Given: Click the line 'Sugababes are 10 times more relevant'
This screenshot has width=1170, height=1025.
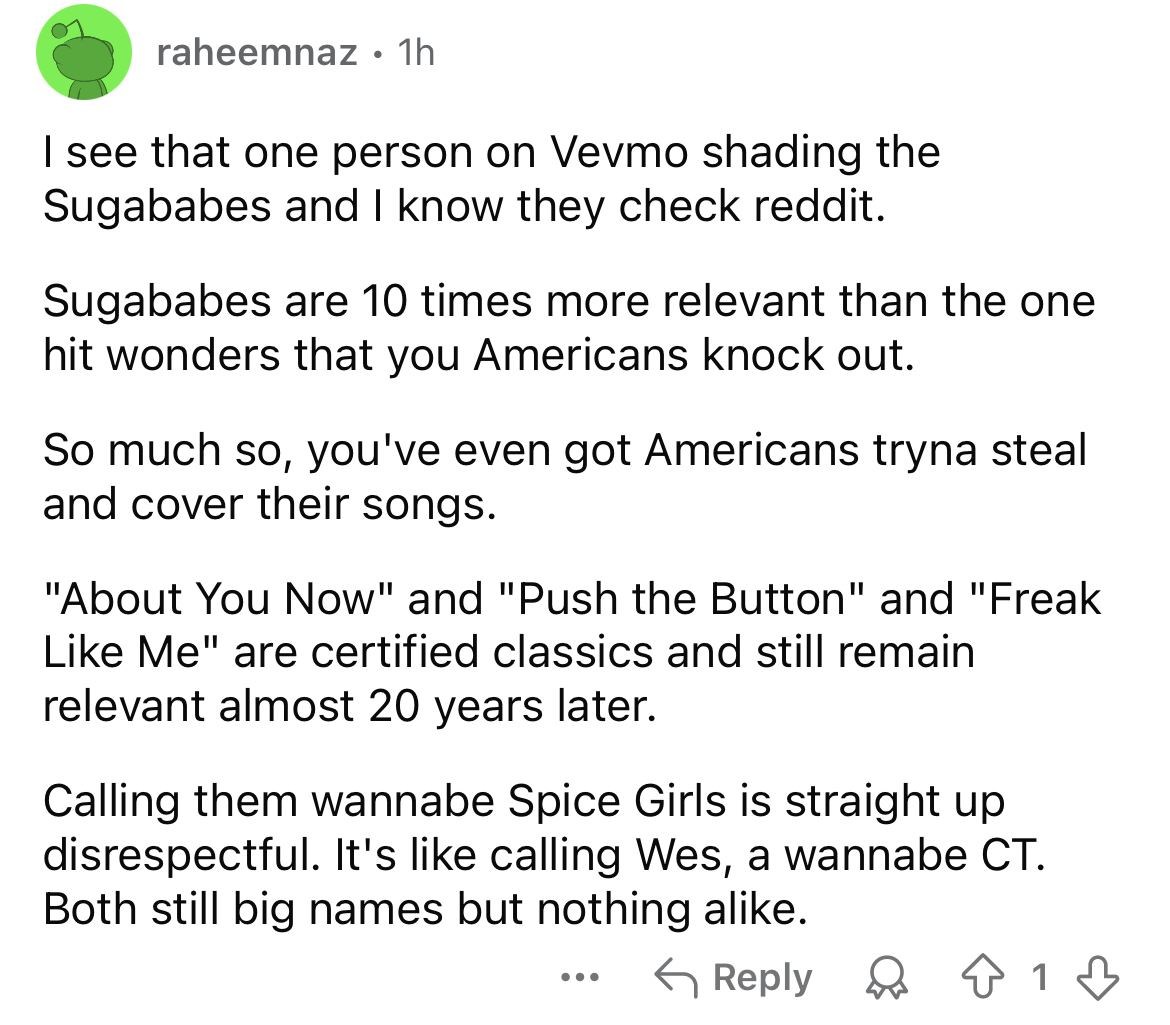Looking at the screenshot, I should pos(569,301).
